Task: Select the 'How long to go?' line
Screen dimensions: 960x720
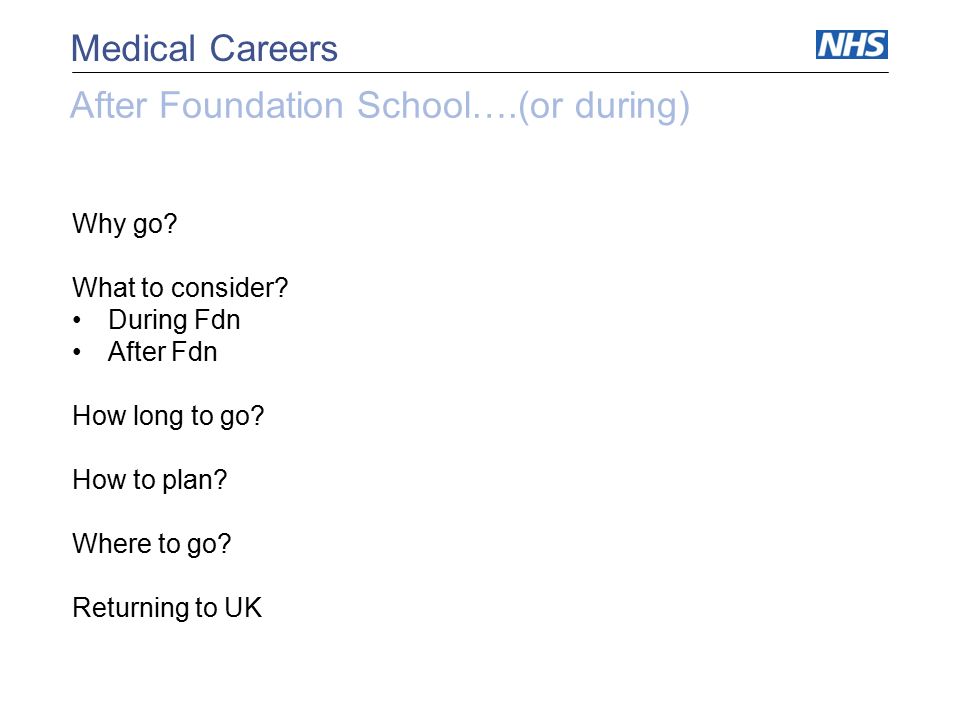Action: [168, 416]
